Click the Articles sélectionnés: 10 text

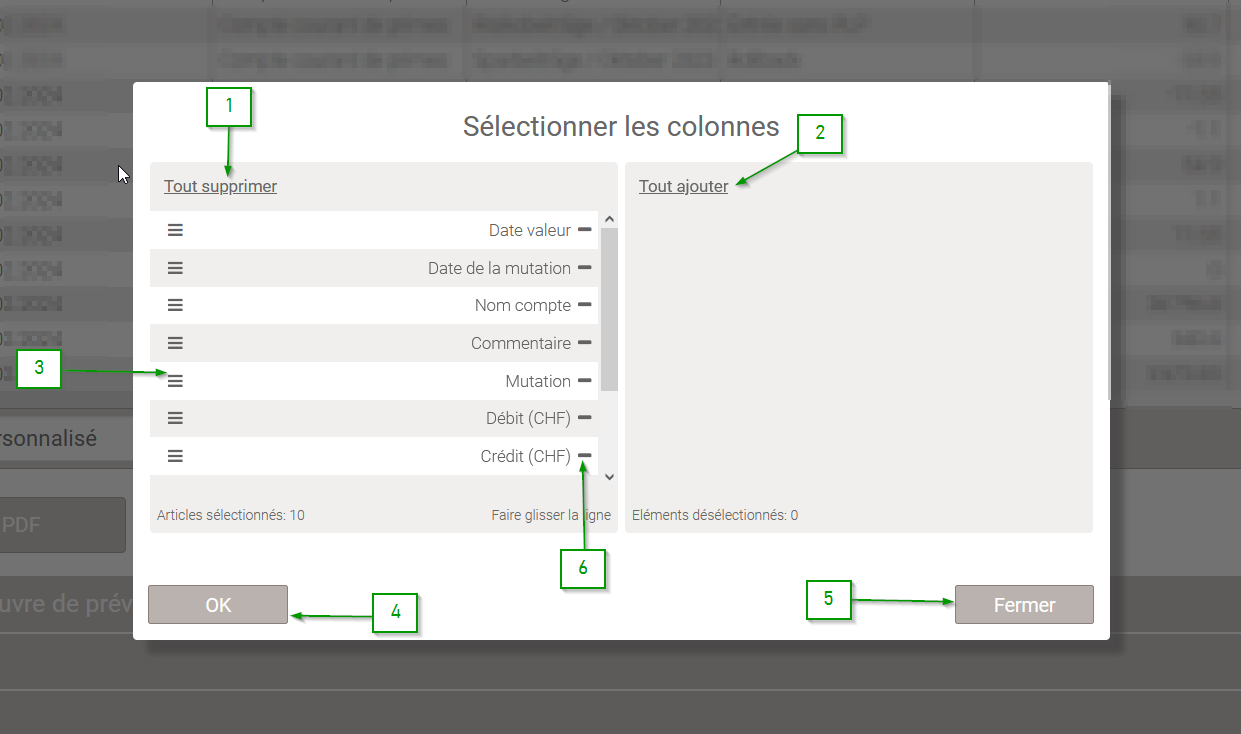click(231, 515)
